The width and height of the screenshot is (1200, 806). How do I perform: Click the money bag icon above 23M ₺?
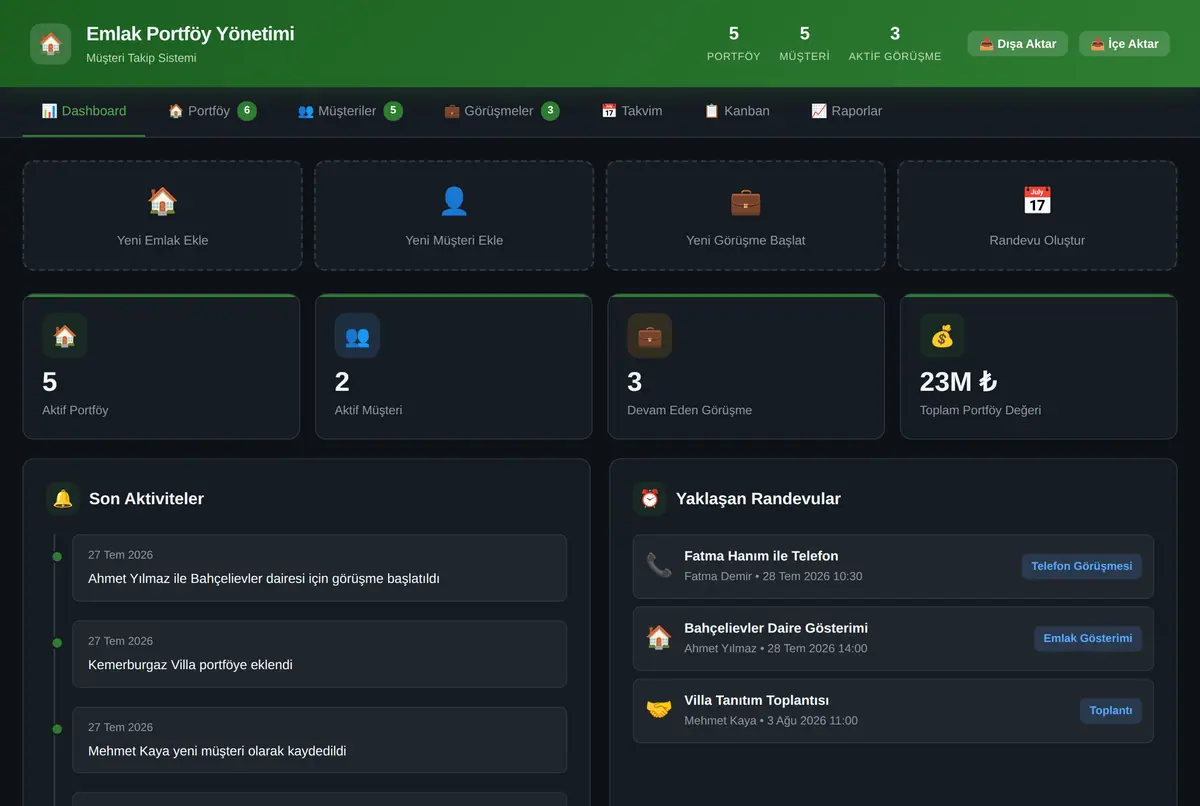click(x=942, y=336)
